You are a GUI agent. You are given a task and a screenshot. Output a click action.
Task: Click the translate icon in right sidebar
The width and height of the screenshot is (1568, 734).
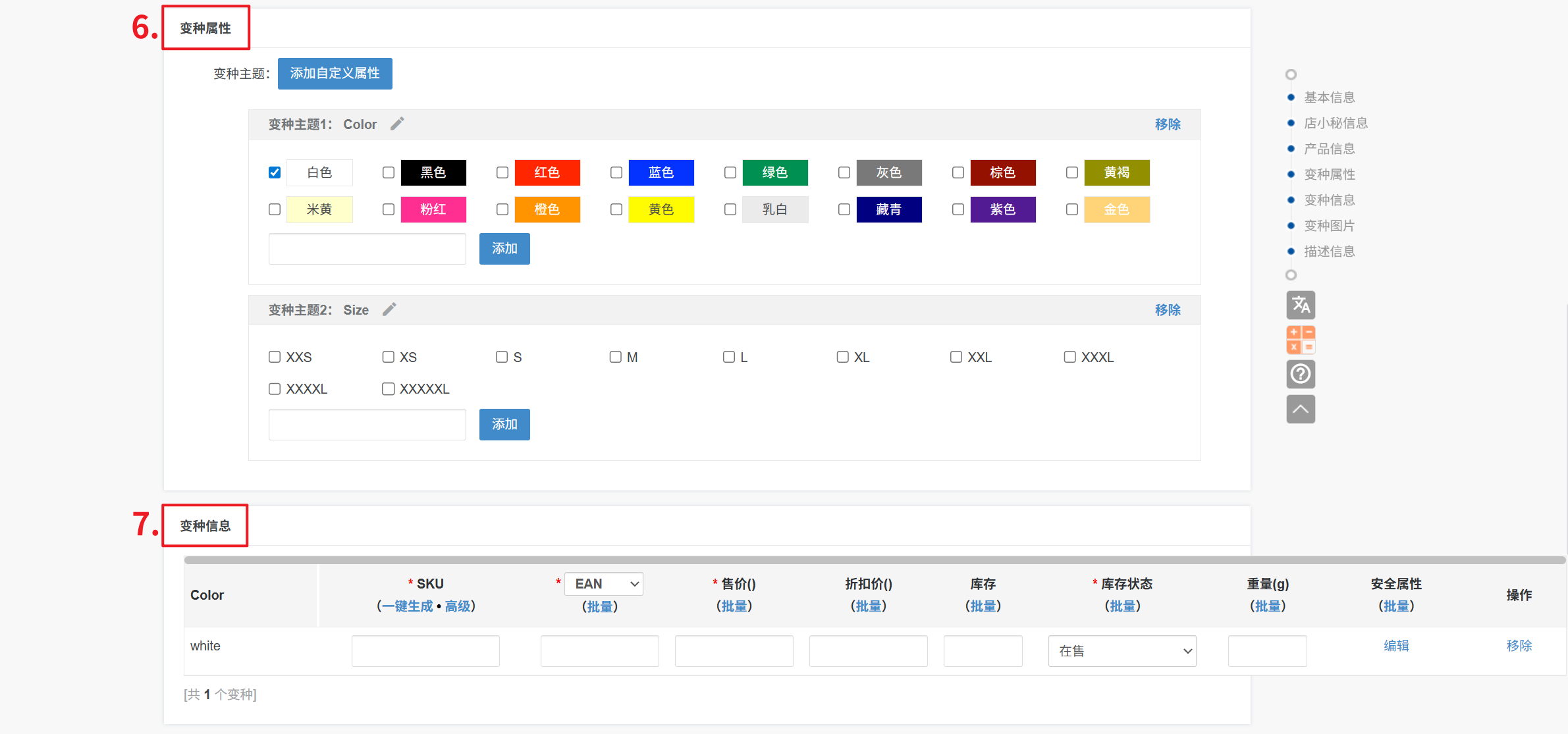coord(1300,305)
